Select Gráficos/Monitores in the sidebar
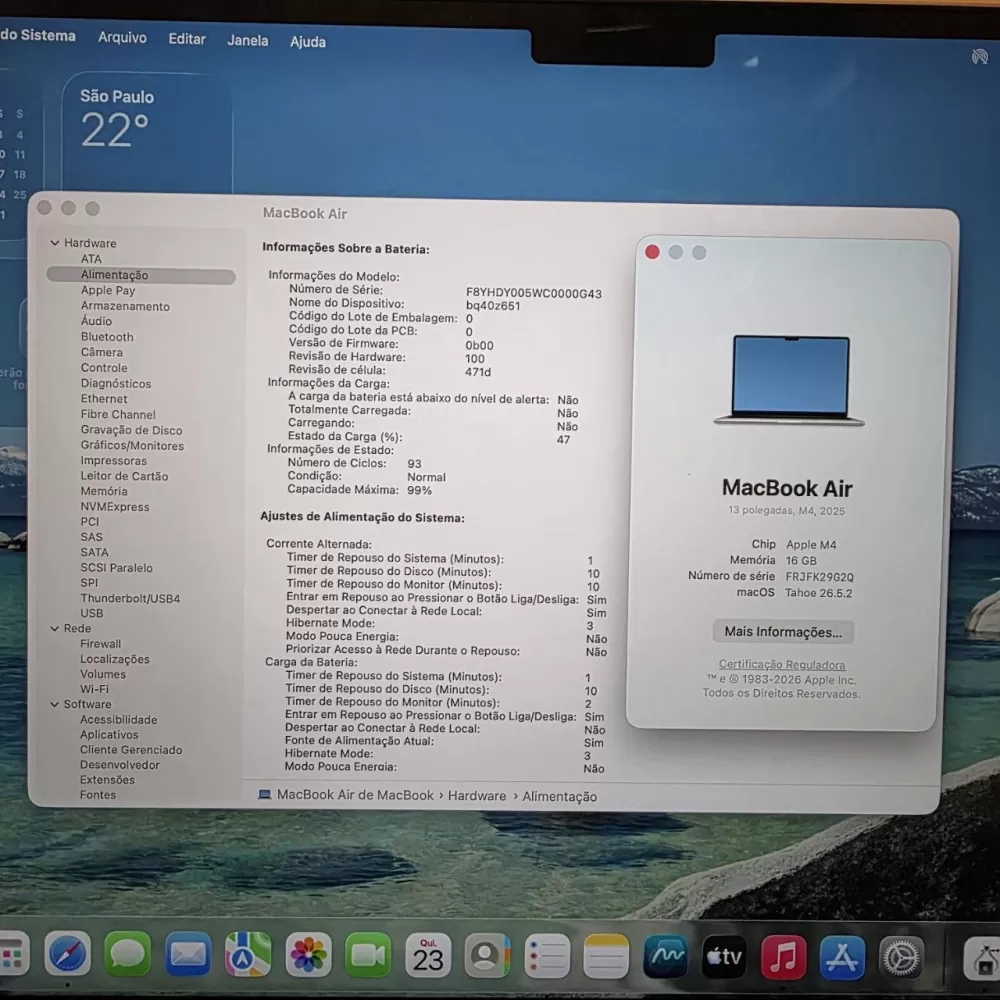The image size is (1000, 1000). tap(132, 445)
